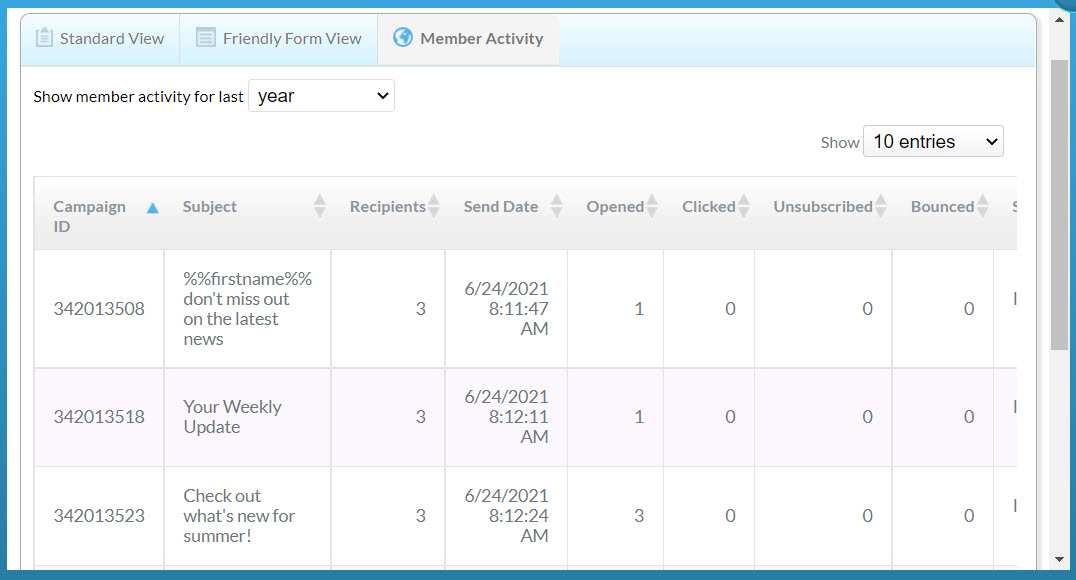
Task: Click the Opened column sort arrows
Action: pos(652,207)
